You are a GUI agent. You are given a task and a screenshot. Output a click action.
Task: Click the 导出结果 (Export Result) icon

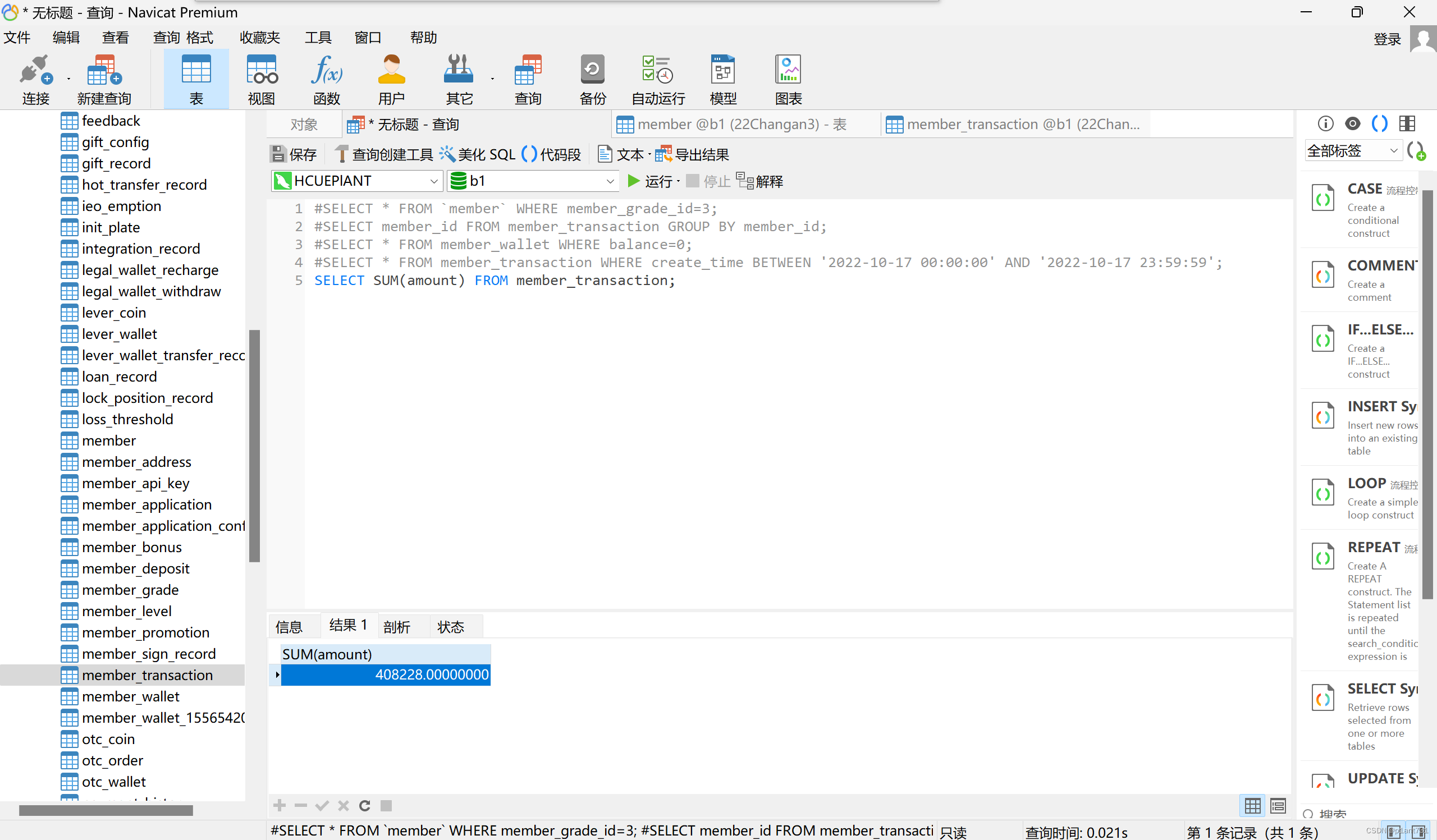(663, 154)
